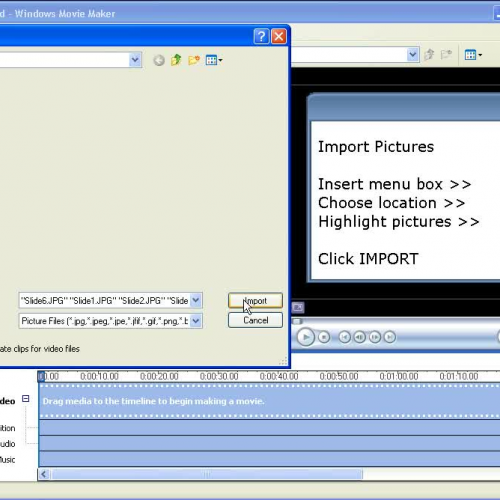500x500 pixels.
Task: Click the Import button in the dialog
Action: tap(255, 300)
